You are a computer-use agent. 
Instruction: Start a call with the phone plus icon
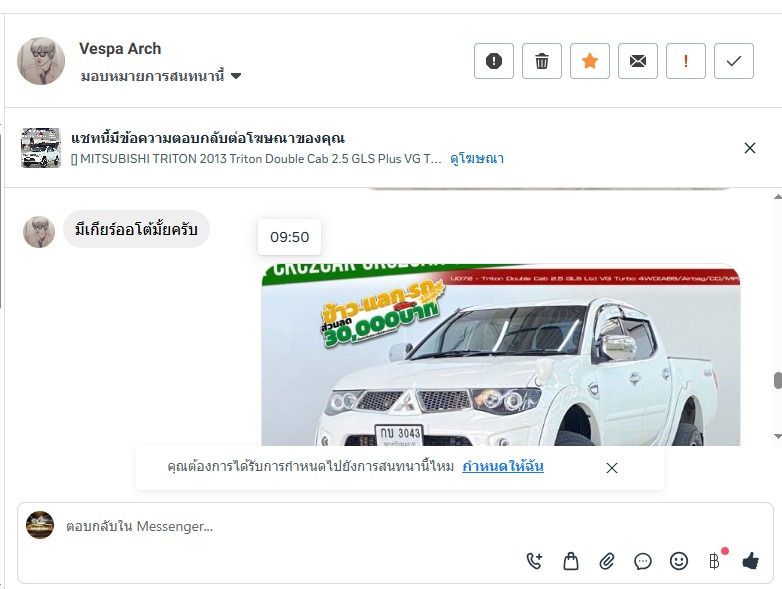click(x=535, y=561)
